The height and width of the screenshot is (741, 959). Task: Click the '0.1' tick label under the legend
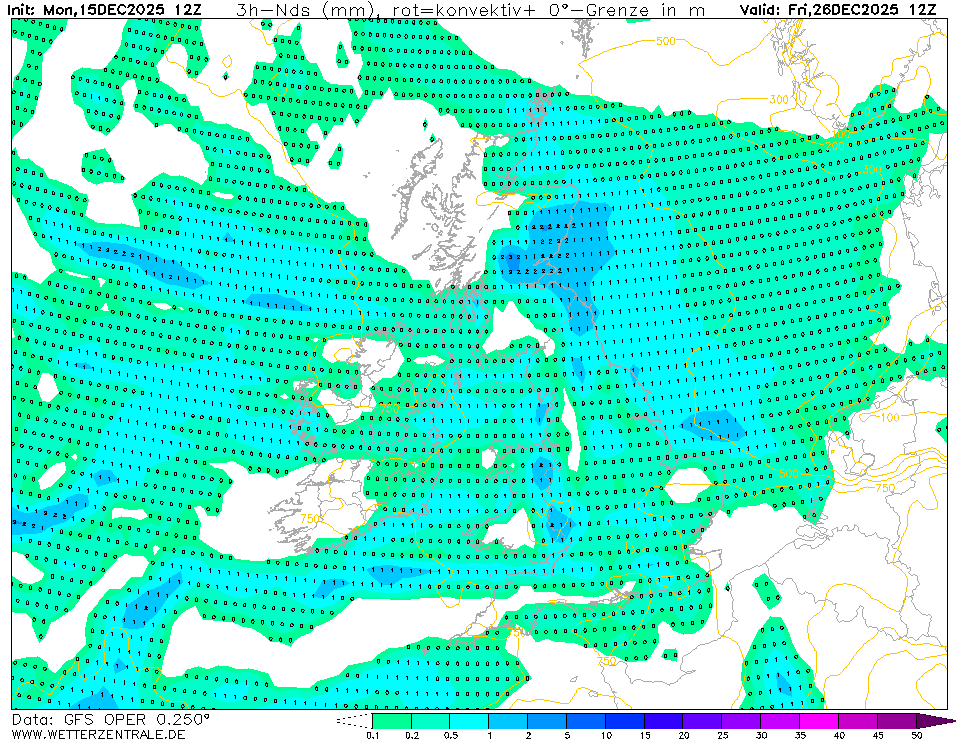(x=372, y=735)
